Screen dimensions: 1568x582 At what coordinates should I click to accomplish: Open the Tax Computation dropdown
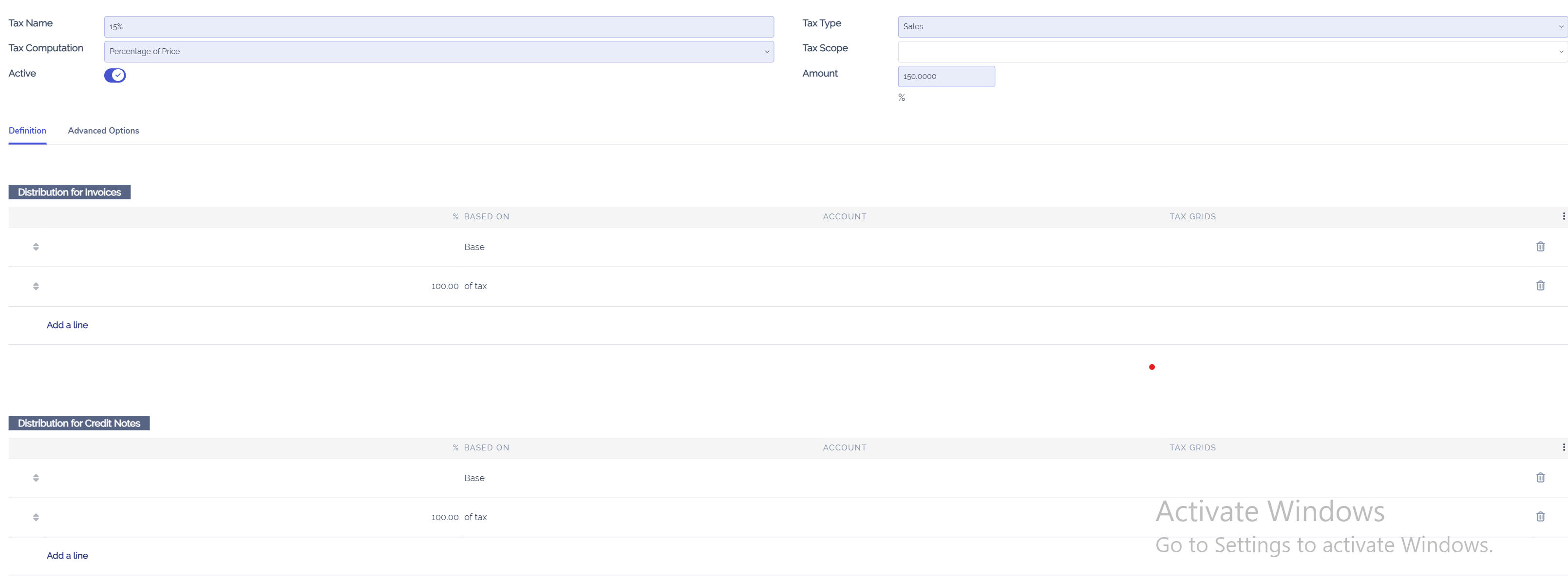438,51
